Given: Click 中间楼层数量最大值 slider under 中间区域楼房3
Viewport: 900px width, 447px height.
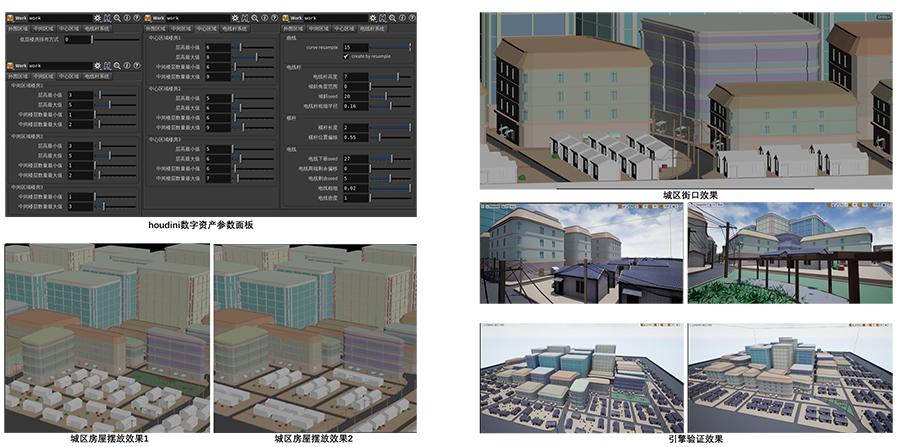Looking at the screenshot, I should [115, 206].
